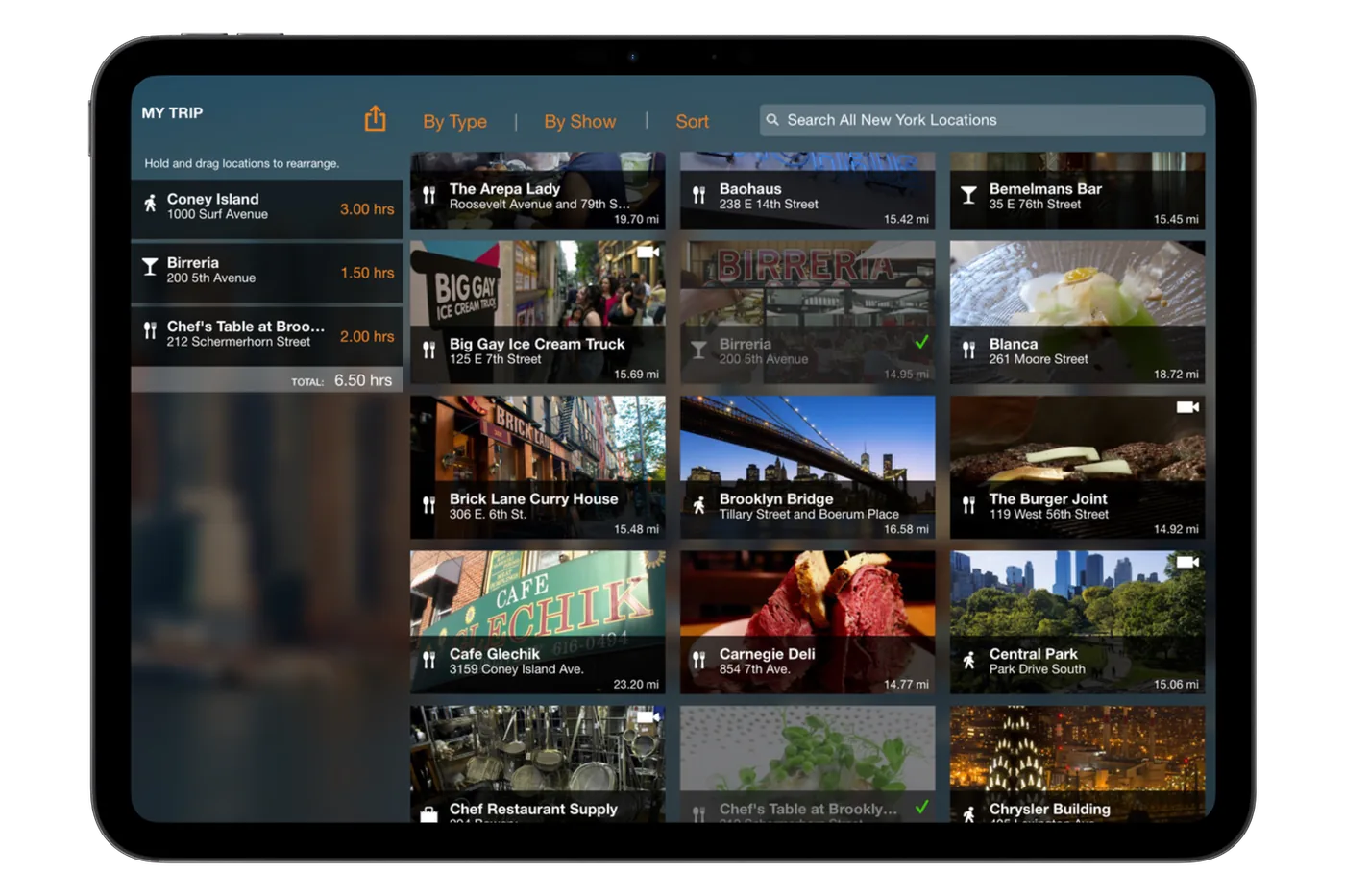
Task: Open the Chrysler Building card
Action: tap(1077, 763)
